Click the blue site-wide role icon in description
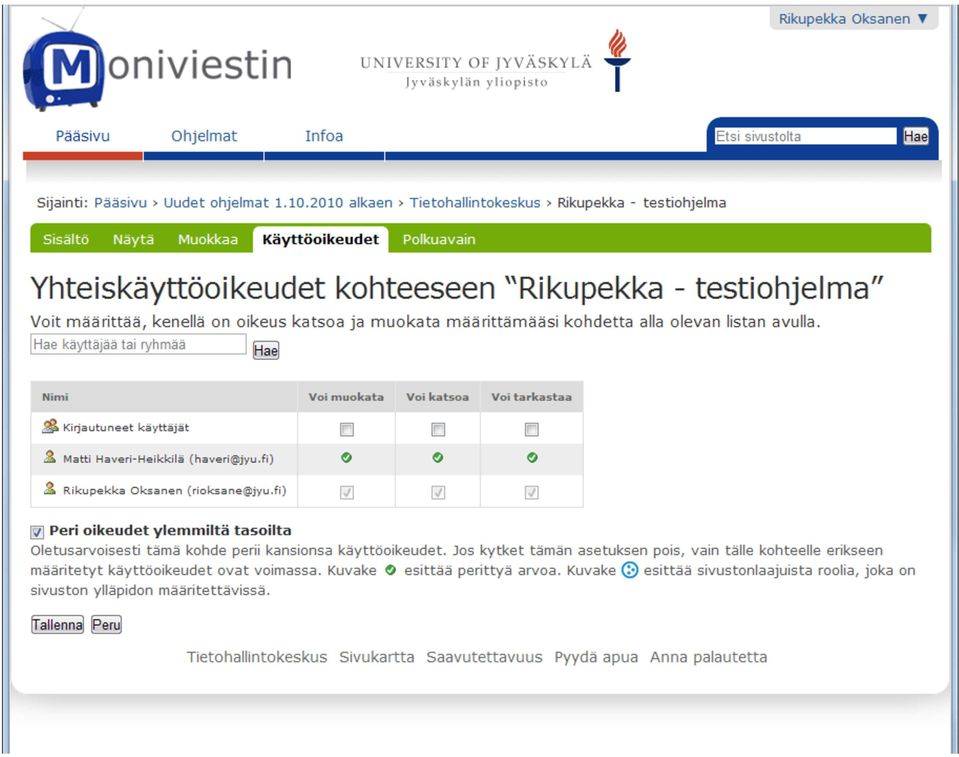This screenshot has height=757, width=959. pyautogui.click(x=629, y=570)
